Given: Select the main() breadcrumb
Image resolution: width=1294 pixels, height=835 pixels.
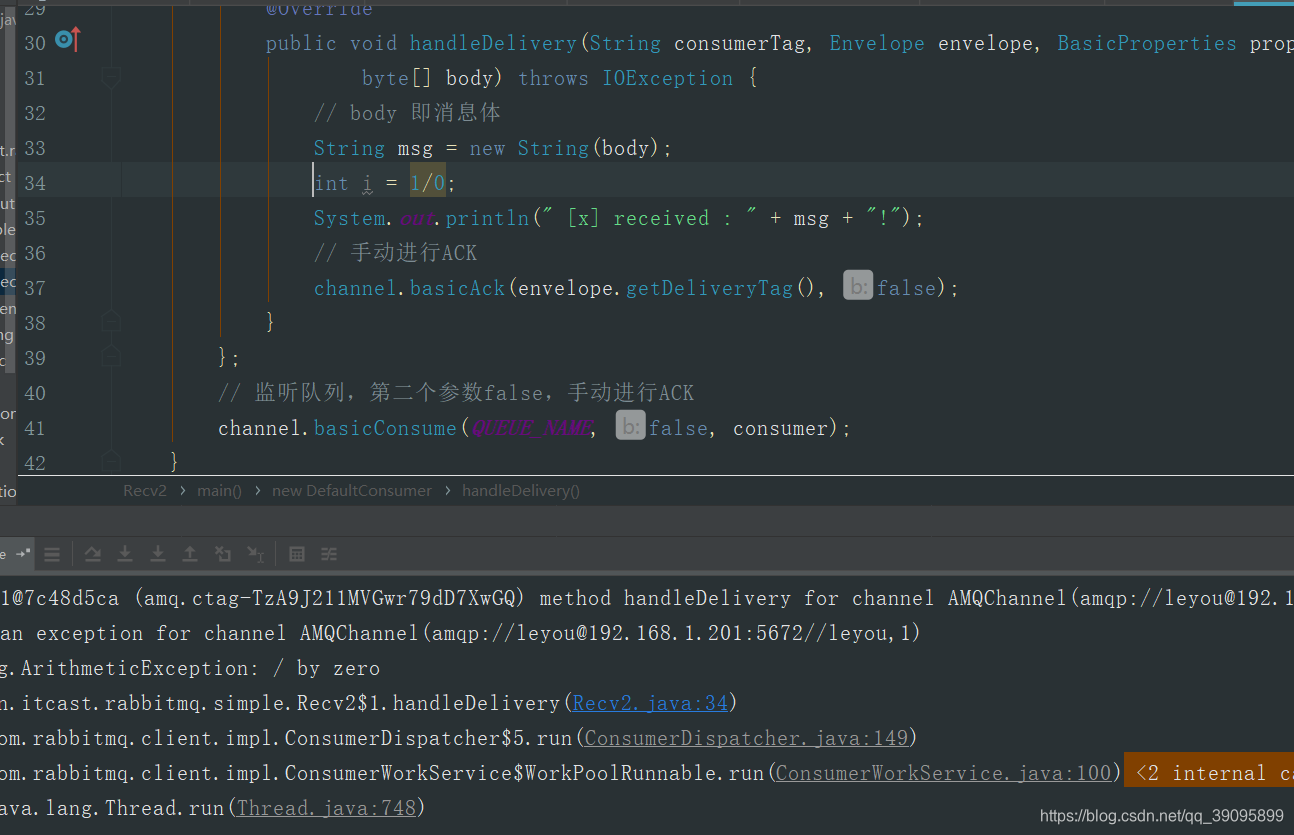Looking at the screenshot, I should pos(220,491).
